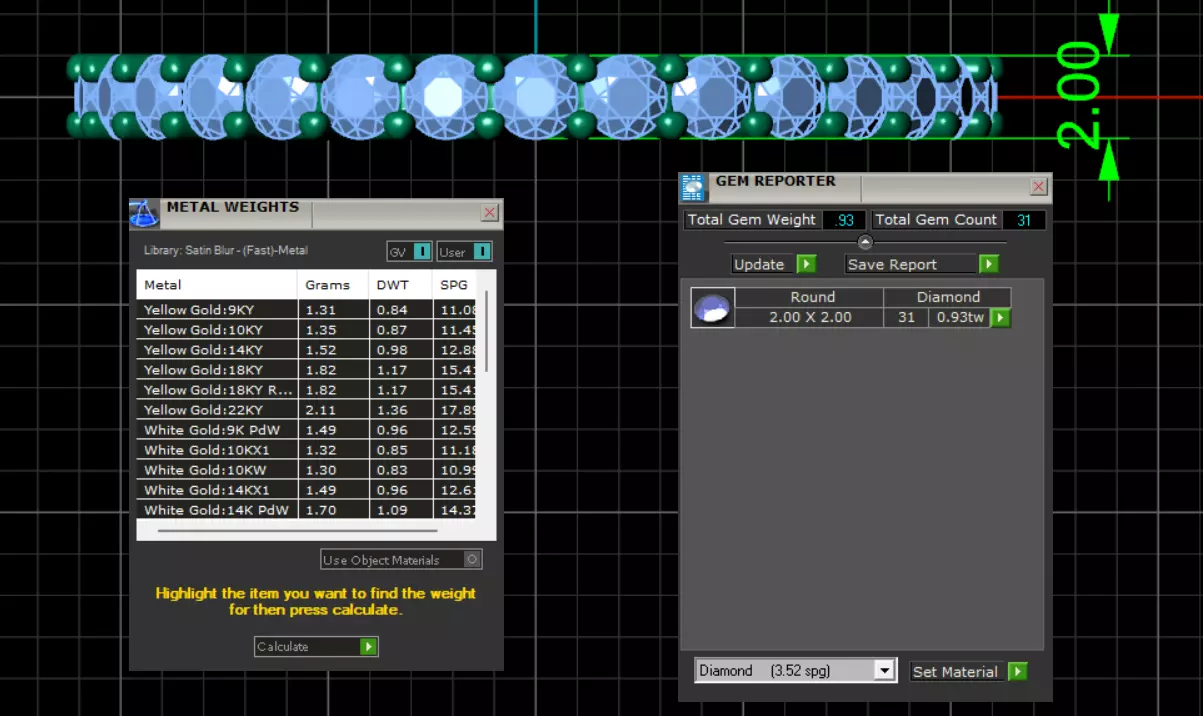
Task: Click the horizontal scrollbar under the metal list
Action: pyautogui.click(x=297, y=530)
